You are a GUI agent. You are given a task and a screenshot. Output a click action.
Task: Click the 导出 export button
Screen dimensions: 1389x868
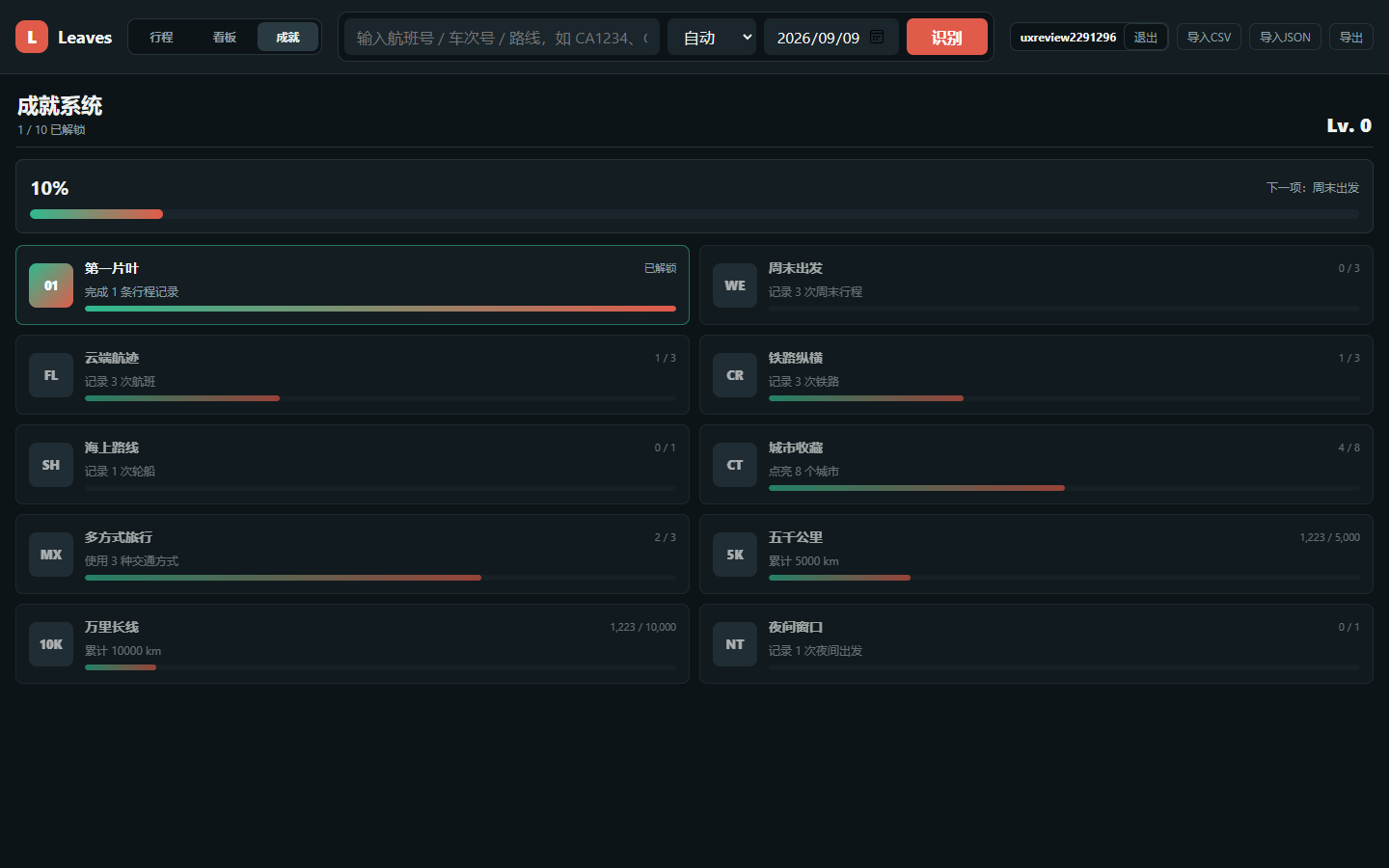pos(1351,37)
